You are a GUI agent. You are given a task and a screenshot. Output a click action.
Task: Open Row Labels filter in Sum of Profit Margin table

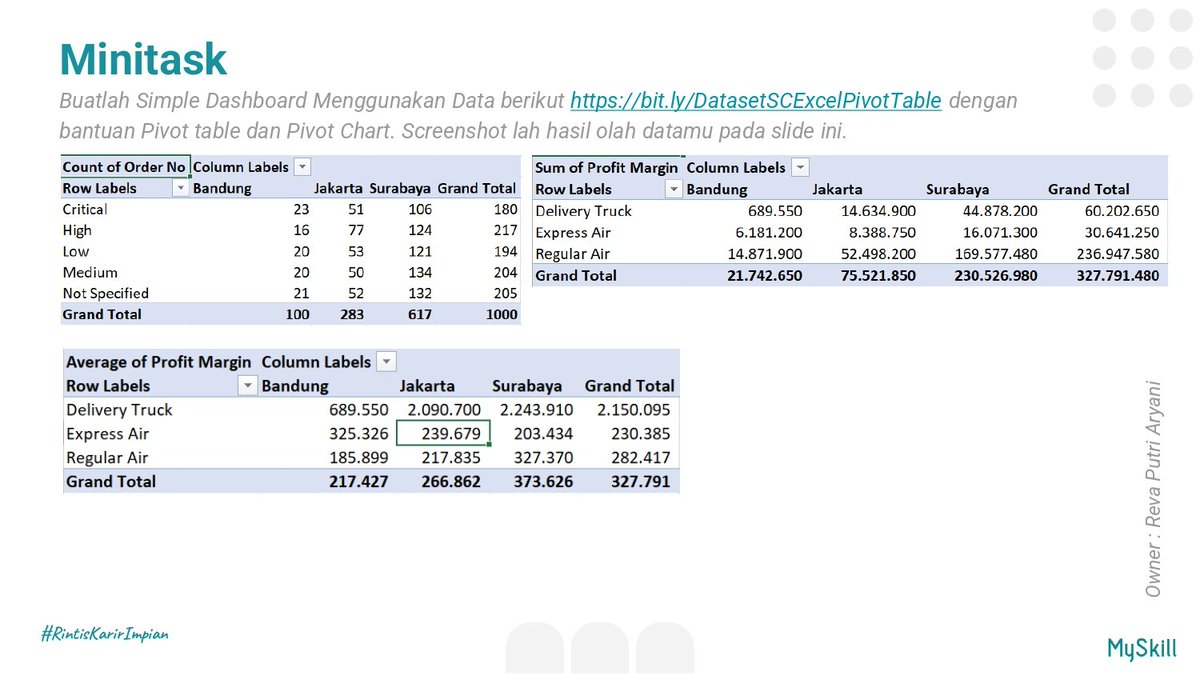tap(674, 189)
